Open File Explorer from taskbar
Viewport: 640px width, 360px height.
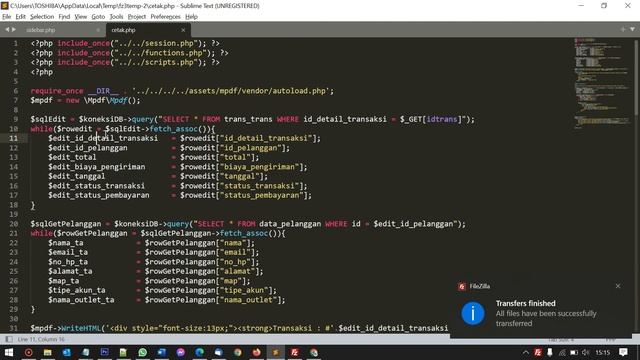point(47,352)
